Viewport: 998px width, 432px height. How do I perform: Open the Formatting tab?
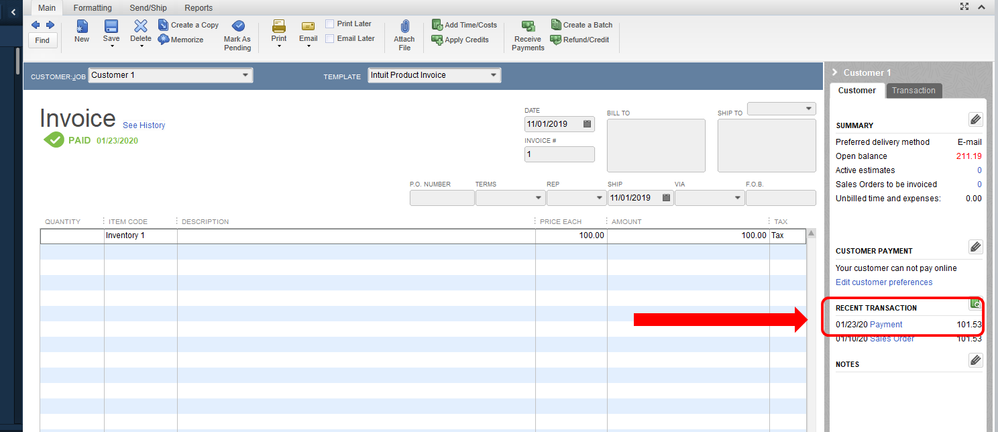[92, 8]
